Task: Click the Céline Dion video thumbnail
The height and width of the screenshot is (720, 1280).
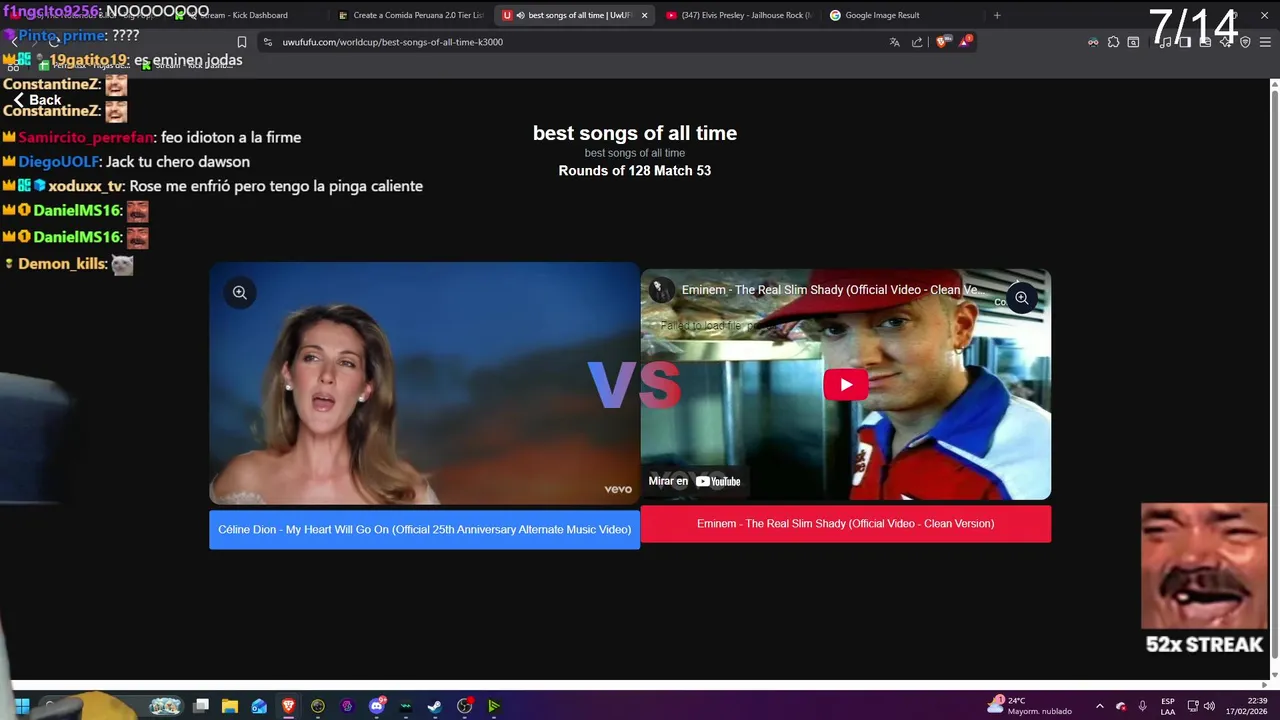Action: click(424, 383)
